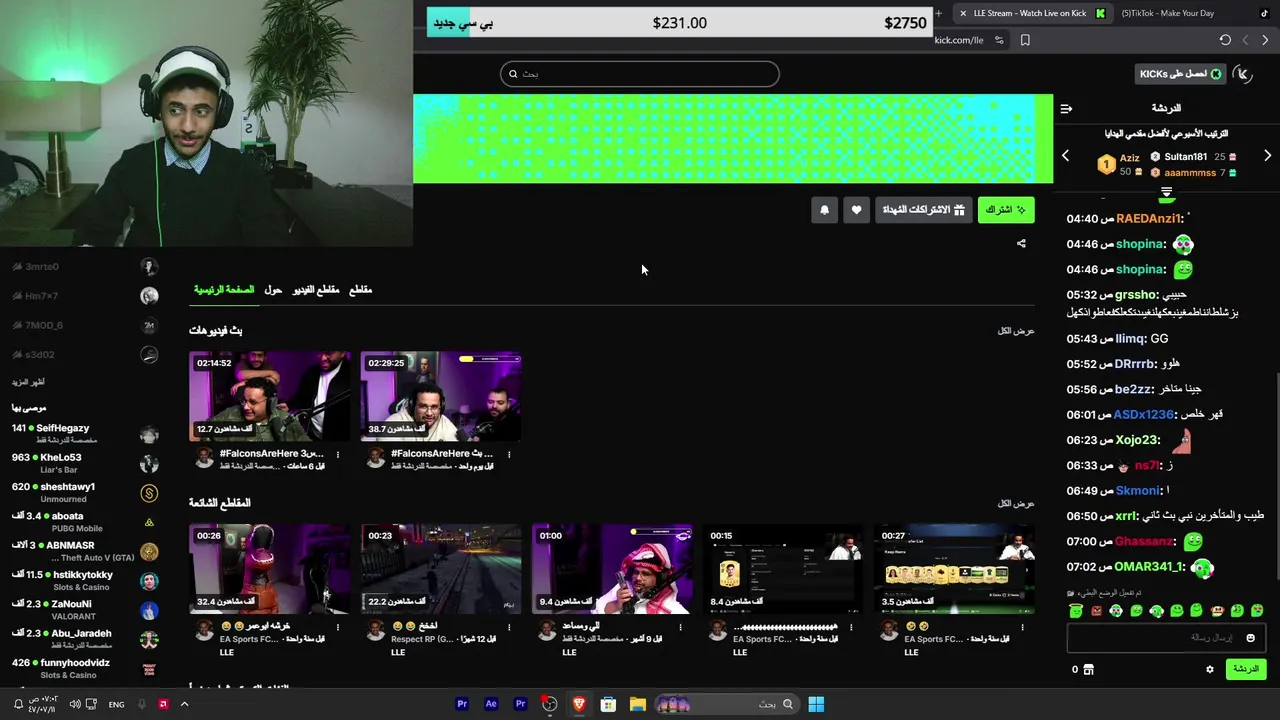Image resolution: width=1280 pixels, height=720 pixels.
Task: Collapse the leaderboard via green handle
Action: pos(1166,191)
